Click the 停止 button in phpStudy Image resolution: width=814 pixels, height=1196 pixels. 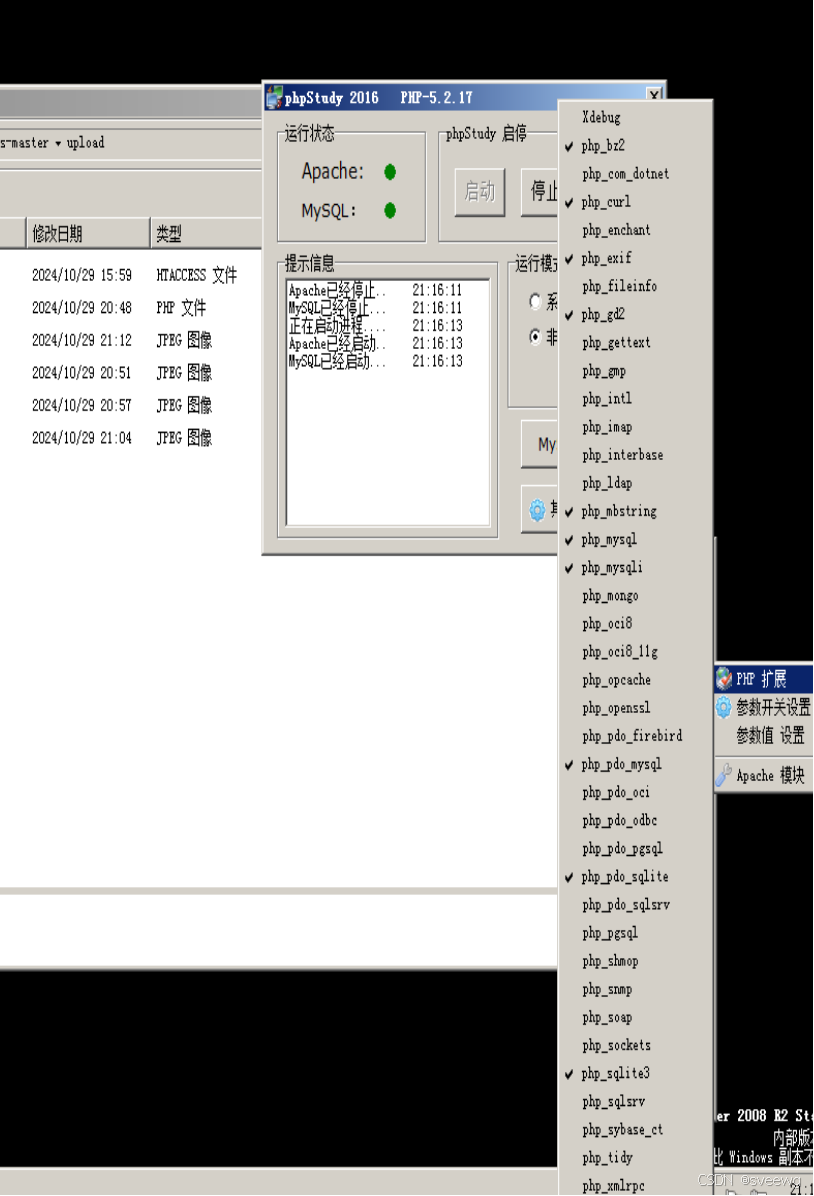541,191
